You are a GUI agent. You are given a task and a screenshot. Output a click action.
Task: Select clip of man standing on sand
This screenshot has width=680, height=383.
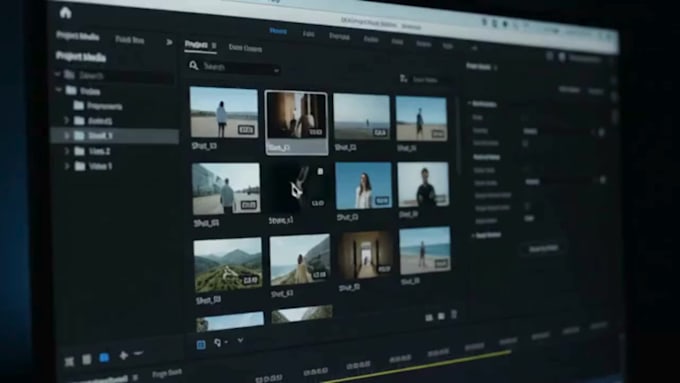[x=422, y=118]
